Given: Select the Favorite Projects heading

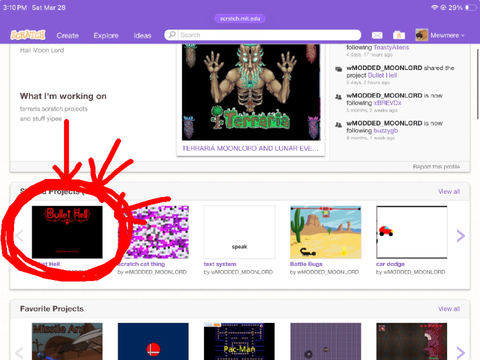Looking at the screenshot, I should click(x=52, y=309).
